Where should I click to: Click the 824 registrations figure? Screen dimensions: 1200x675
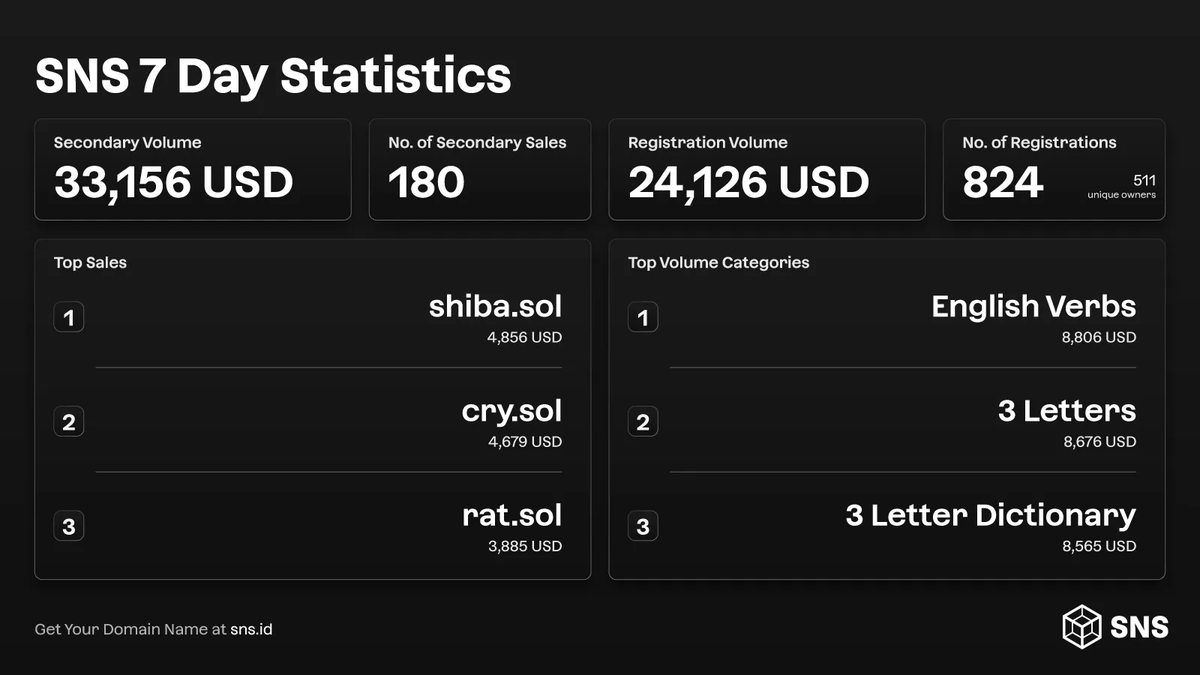1003,182
